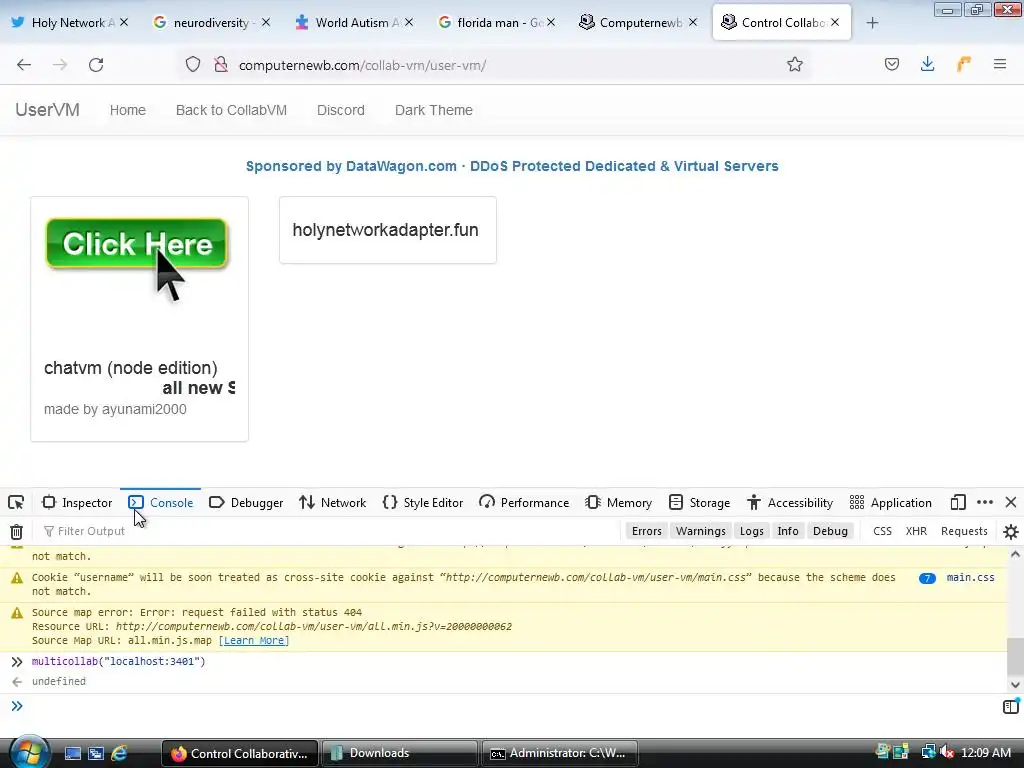
Task: Open the Downloads toolbar arrow icon
Action: point(927,64)
